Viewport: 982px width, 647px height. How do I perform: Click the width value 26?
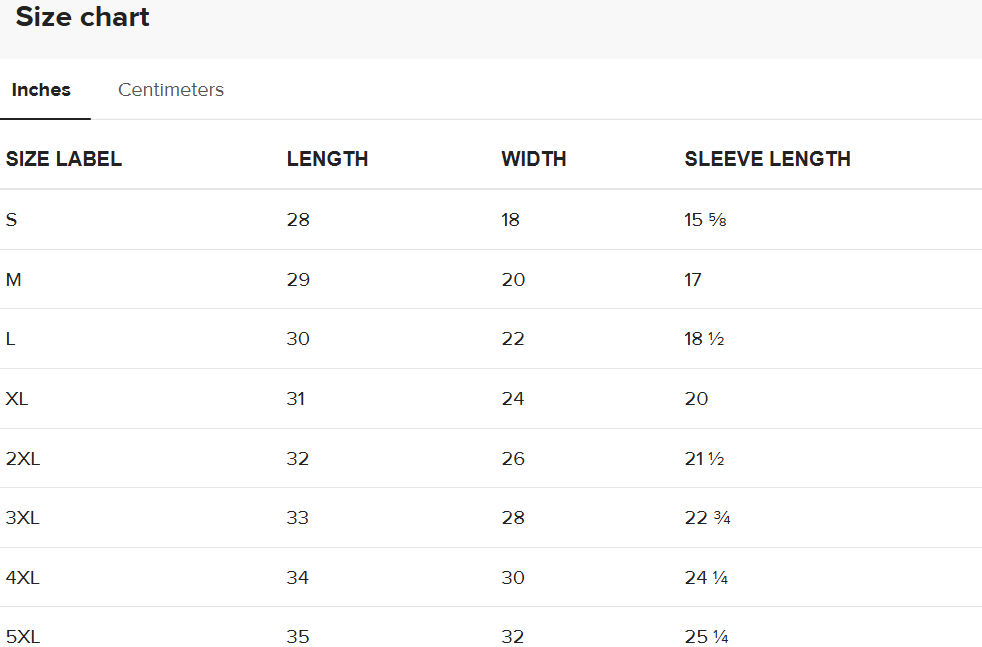pos(513,459)
